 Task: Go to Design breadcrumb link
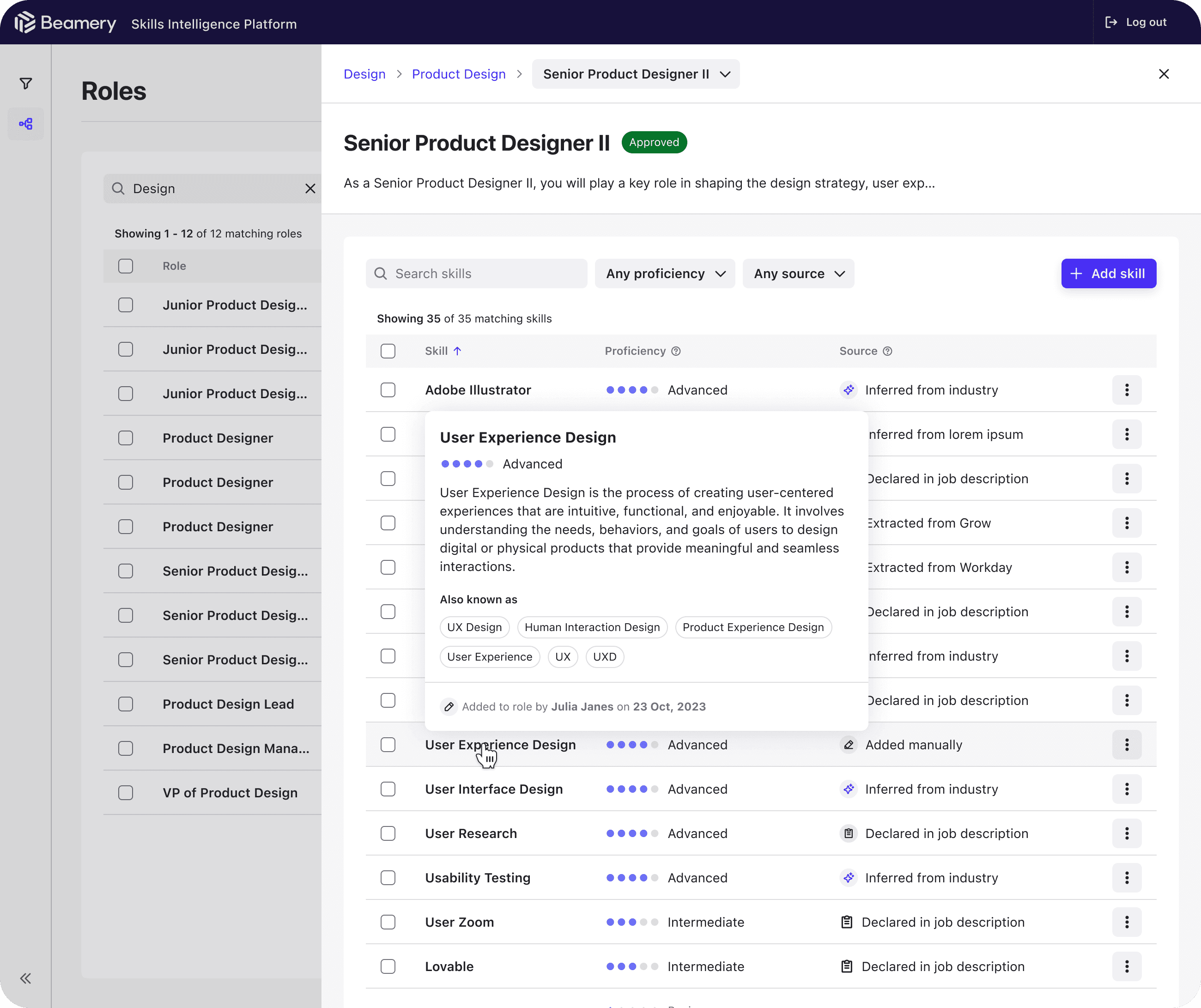[x=364, y=74]
